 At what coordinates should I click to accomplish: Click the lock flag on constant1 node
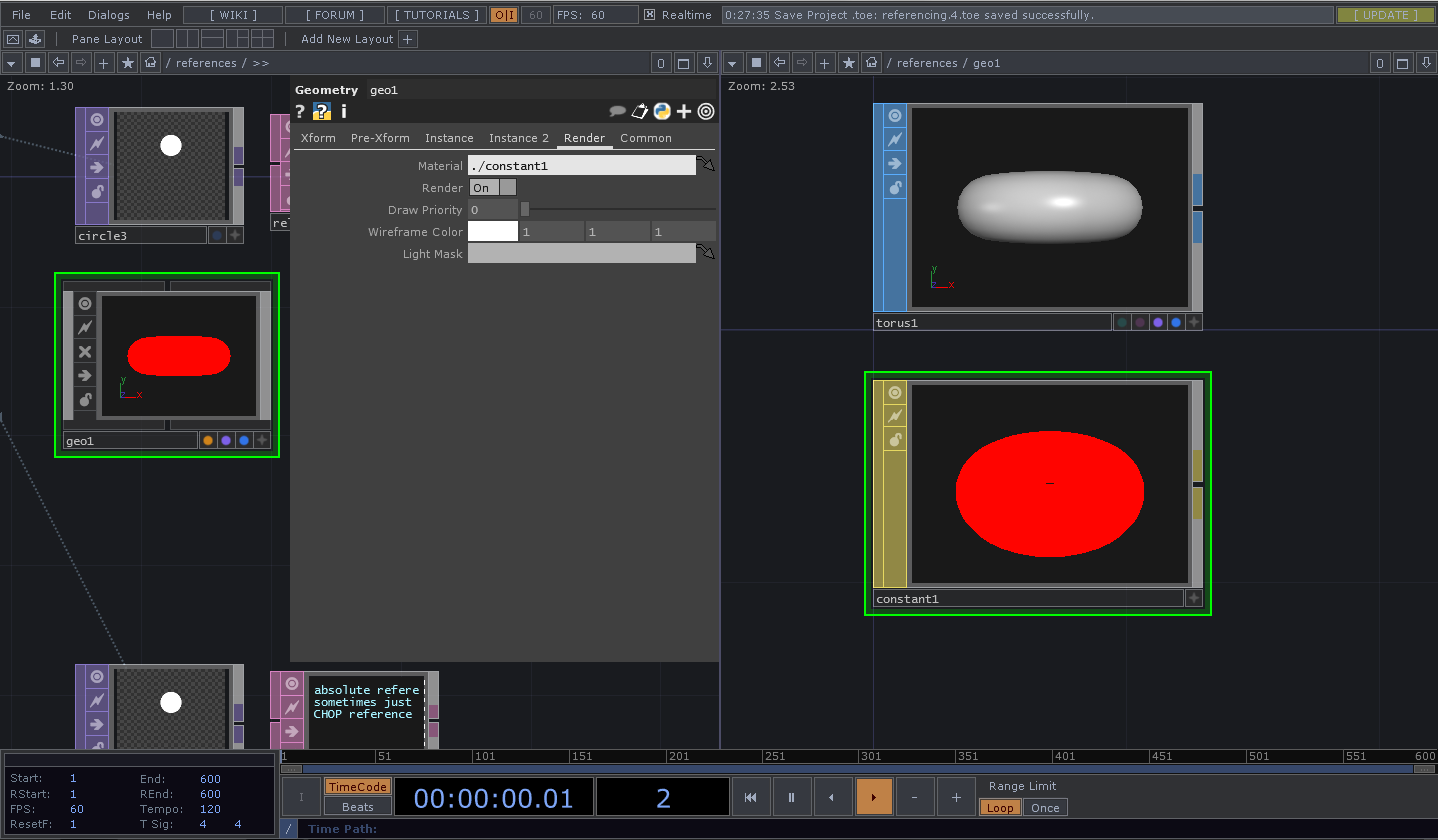895,439
